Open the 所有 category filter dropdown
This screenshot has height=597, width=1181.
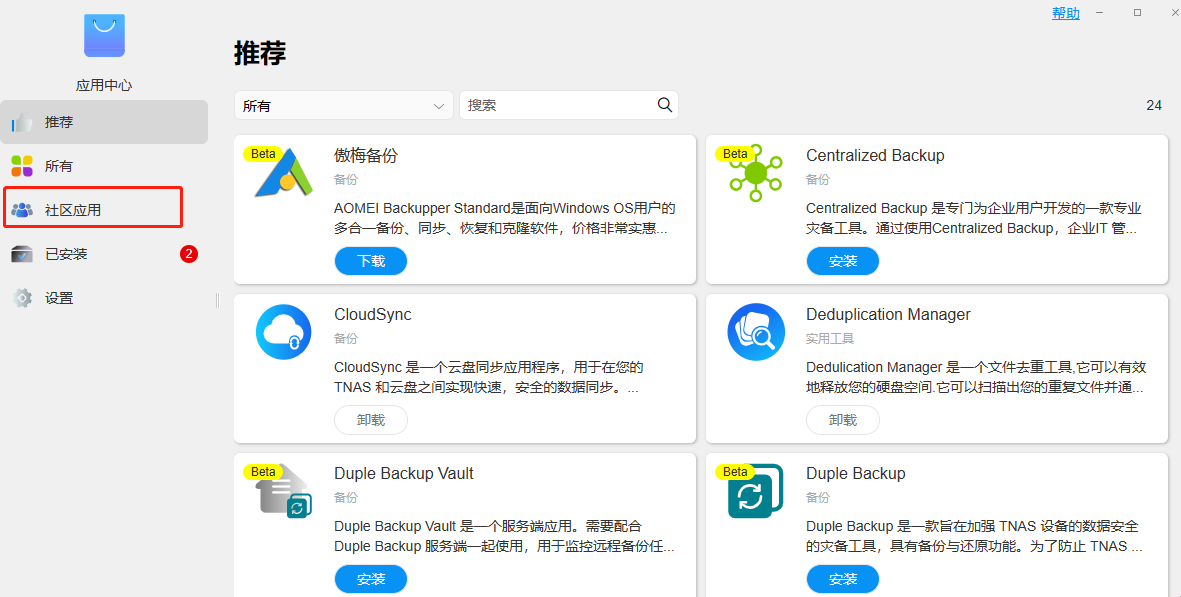[343, 105]
